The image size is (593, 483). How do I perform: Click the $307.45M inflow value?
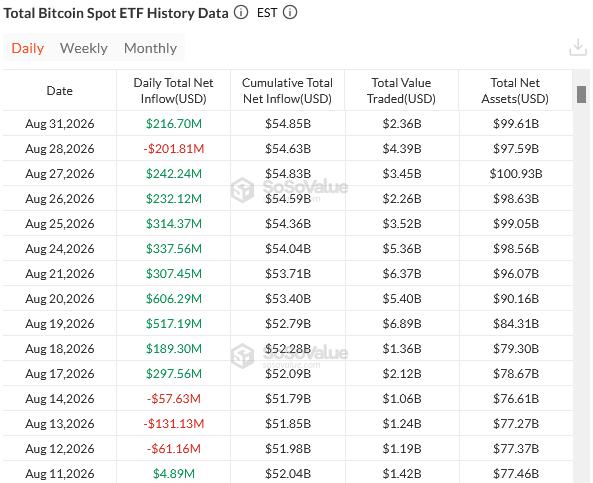click(174, 273)
